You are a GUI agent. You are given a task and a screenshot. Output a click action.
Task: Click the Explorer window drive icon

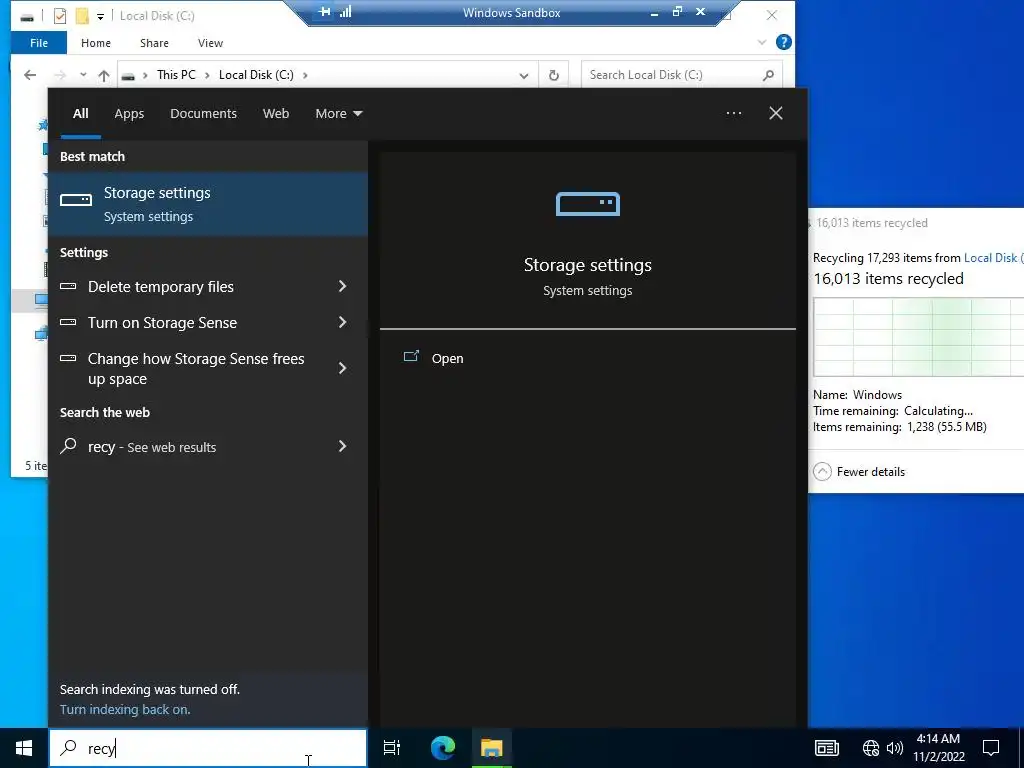tap(27, 16)
